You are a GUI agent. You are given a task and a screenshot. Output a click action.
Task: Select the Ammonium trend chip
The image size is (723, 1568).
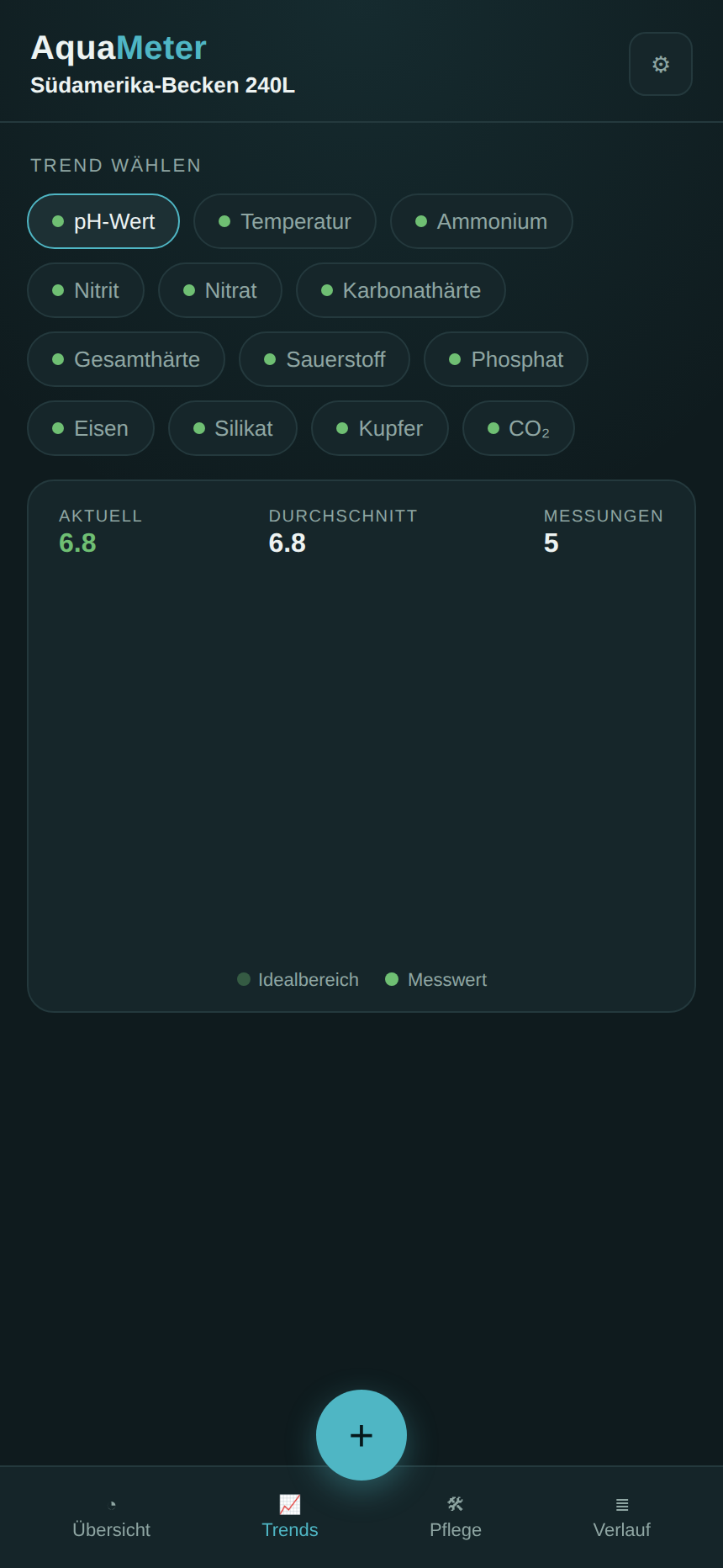coord(482,221)
